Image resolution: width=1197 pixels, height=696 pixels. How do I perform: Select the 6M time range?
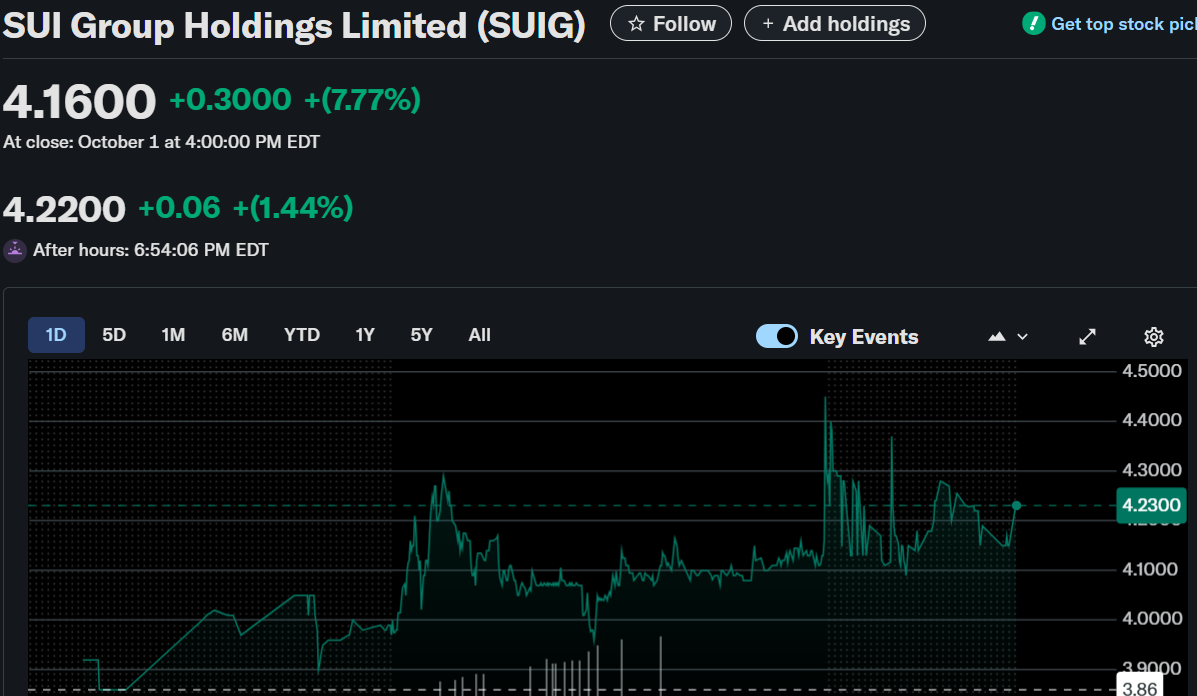235,335
